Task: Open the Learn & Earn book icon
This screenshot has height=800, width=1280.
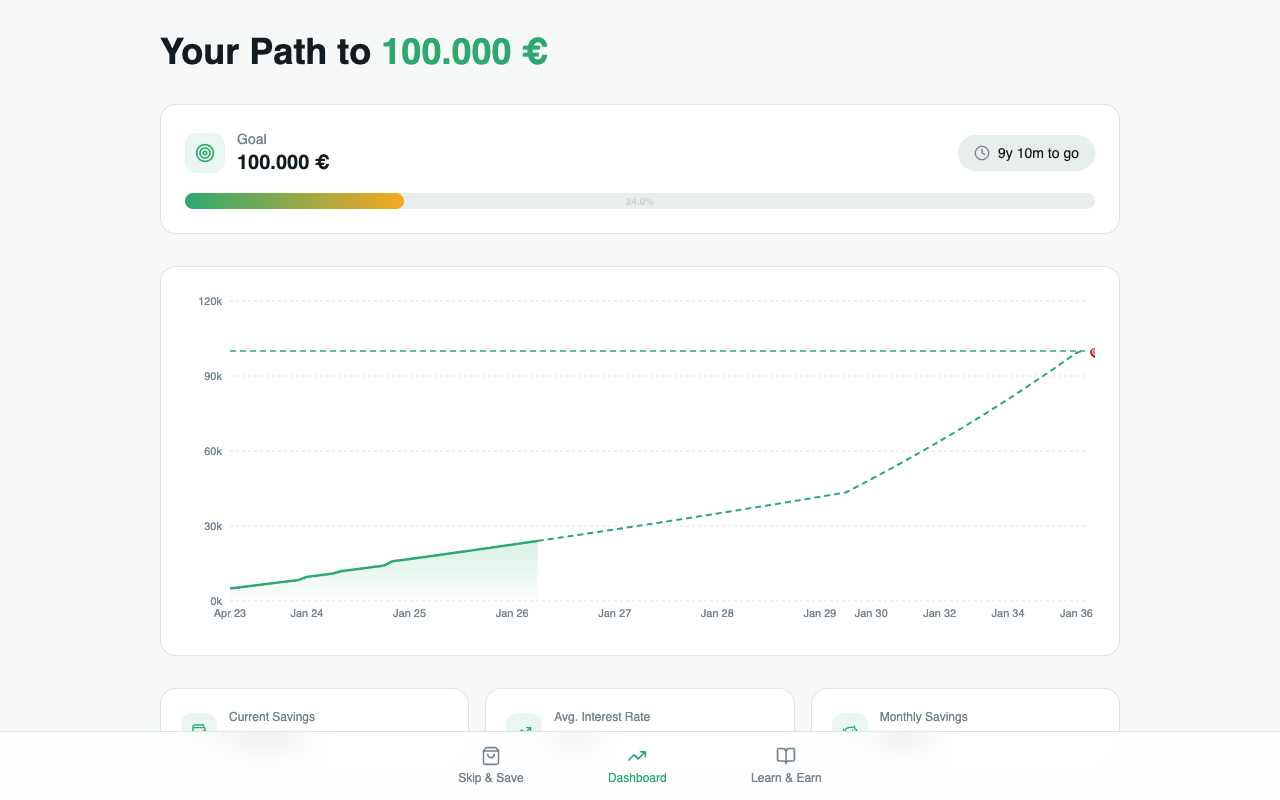Action: tap(786, 756)
